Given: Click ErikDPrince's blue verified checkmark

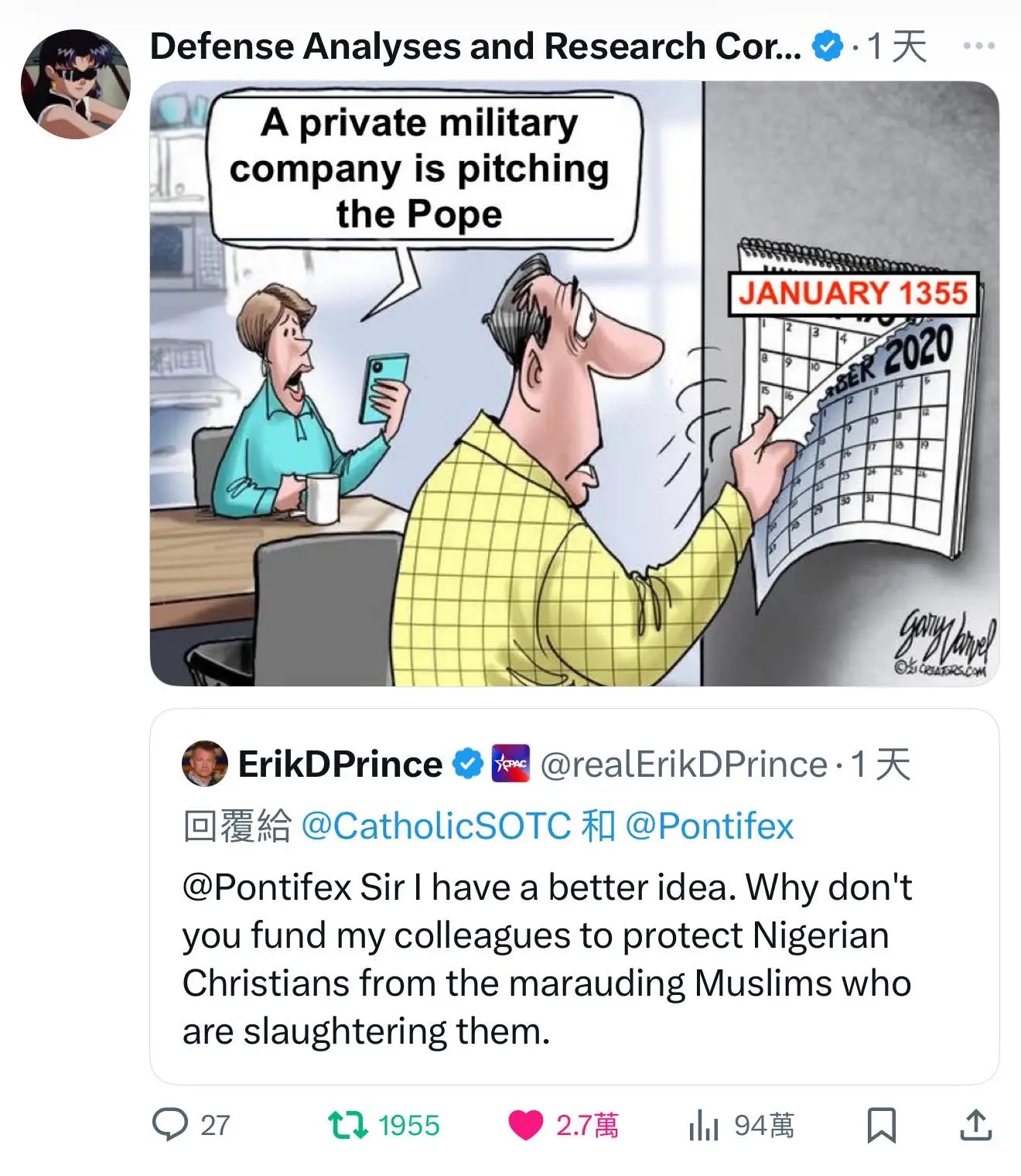Looking at the screenshot, I should coord(467,764).
